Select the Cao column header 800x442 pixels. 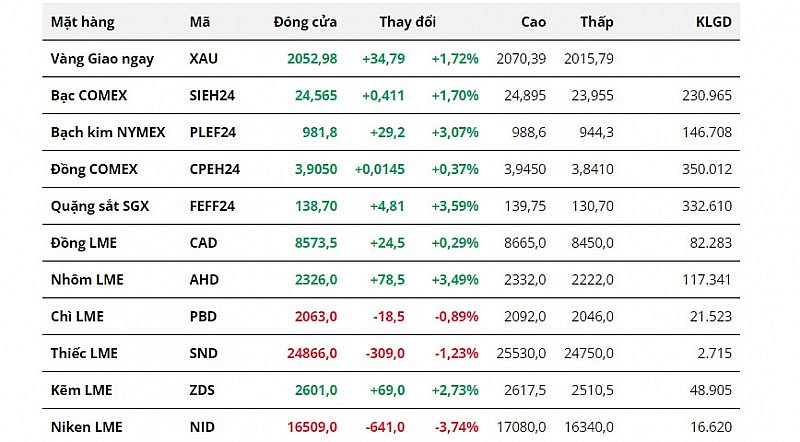[533, 21]
